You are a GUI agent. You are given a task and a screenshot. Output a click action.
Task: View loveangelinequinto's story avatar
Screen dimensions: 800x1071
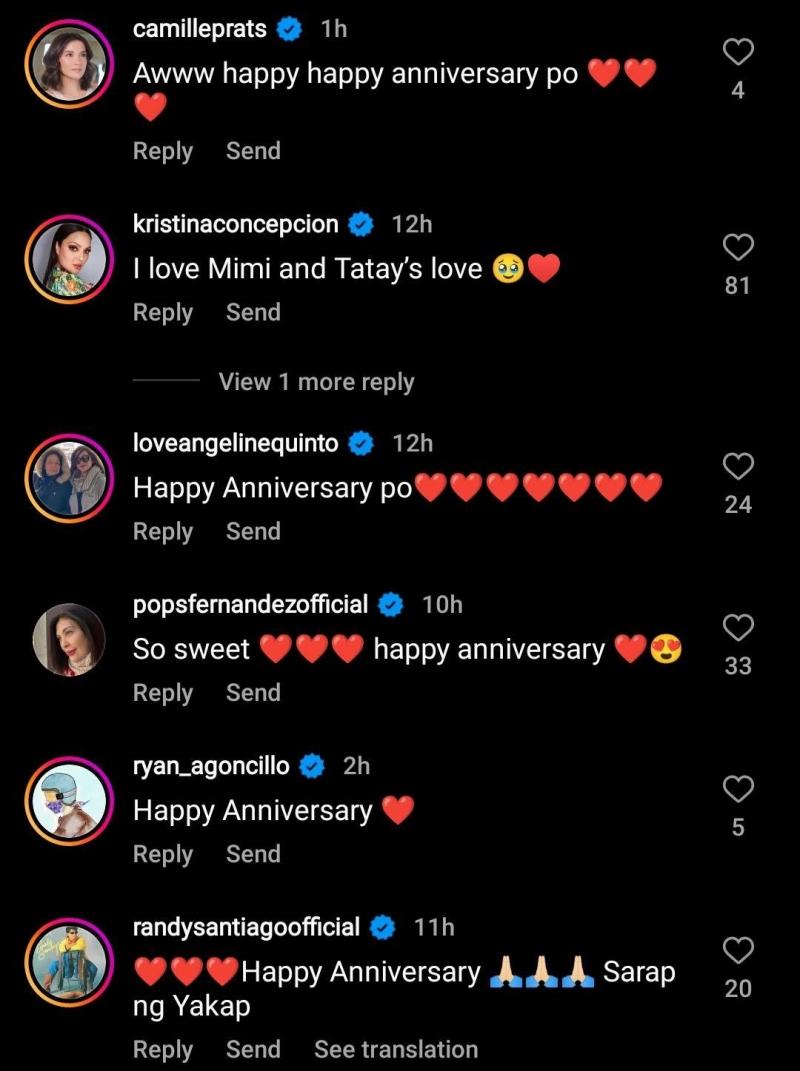coord(69,477)
